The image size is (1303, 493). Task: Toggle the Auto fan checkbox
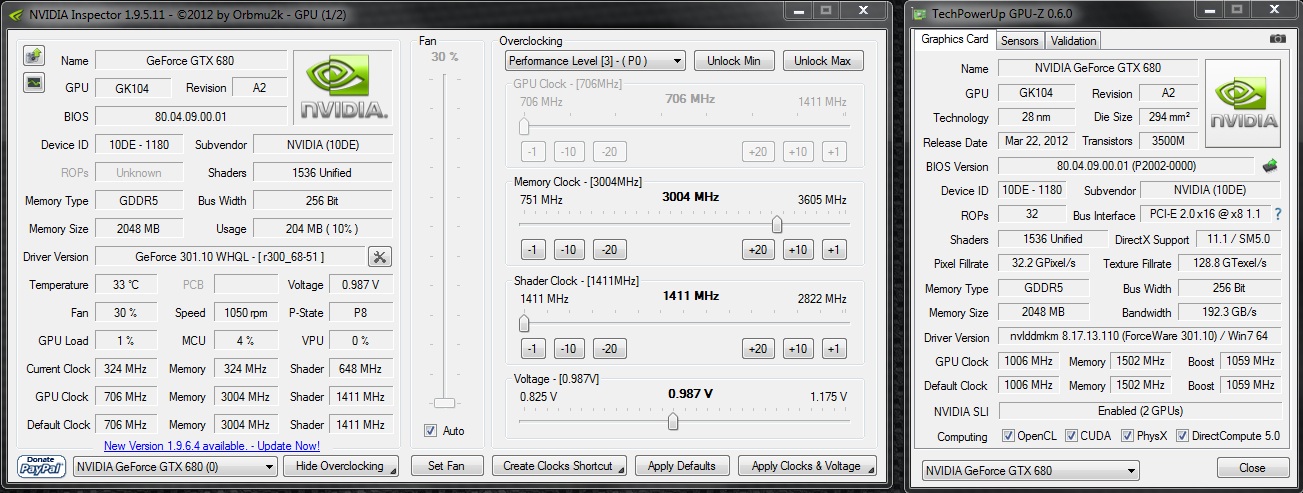click(x=430, y=431)
